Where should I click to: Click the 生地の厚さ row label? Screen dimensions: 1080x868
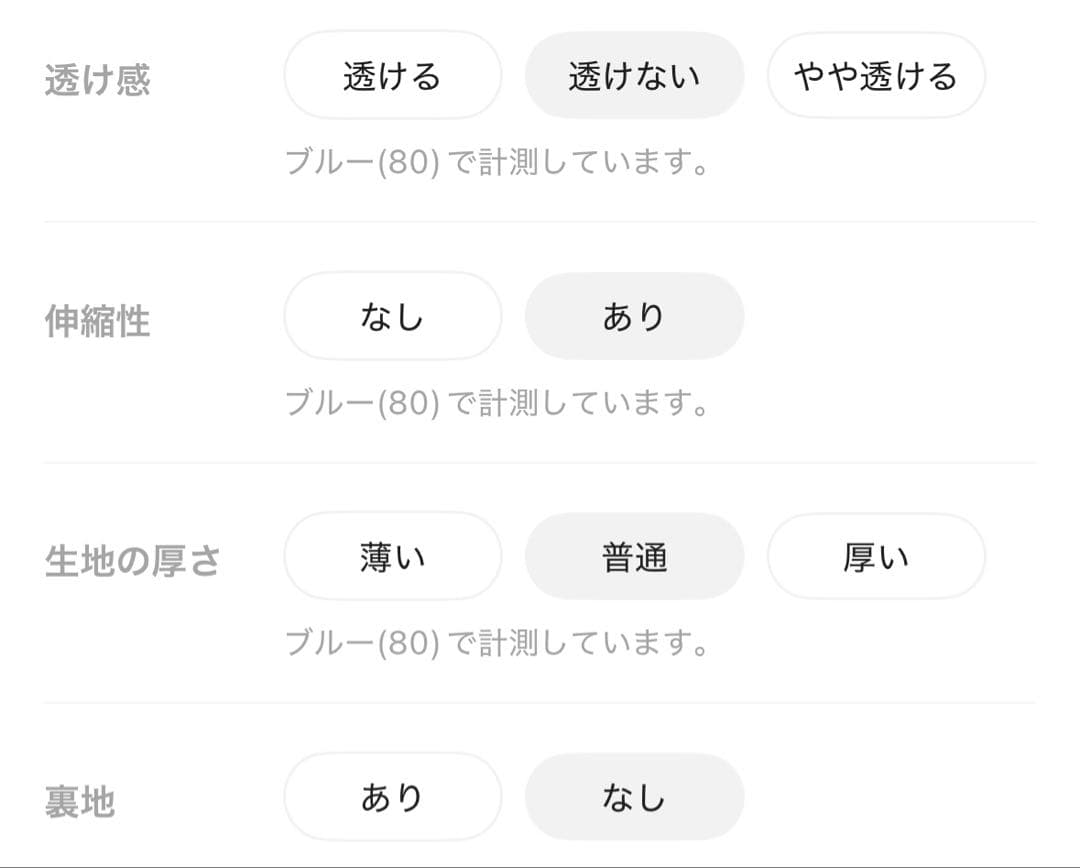[132, 561]
